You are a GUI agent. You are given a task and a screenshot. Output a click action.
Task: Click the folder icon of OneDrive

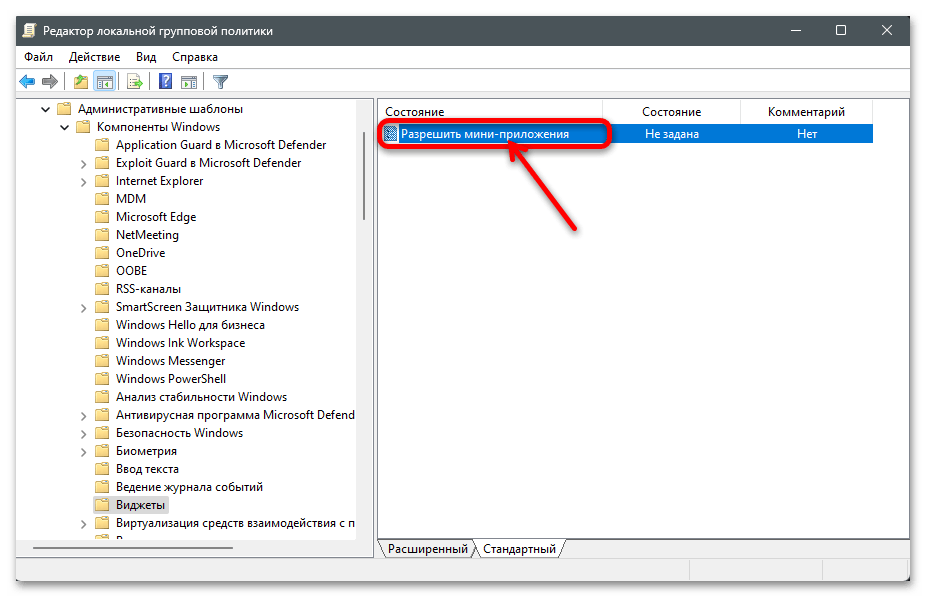pyautogui.click(x=102, y=252)
